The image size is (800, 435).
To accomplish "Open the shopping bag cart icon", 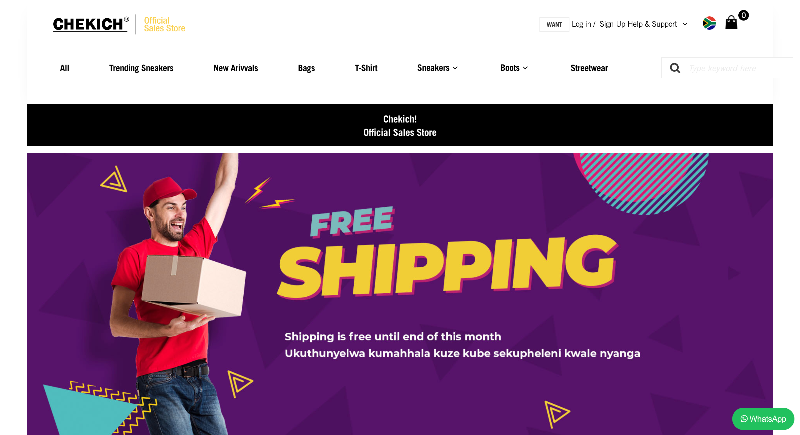I will click(x=731, y=22).
